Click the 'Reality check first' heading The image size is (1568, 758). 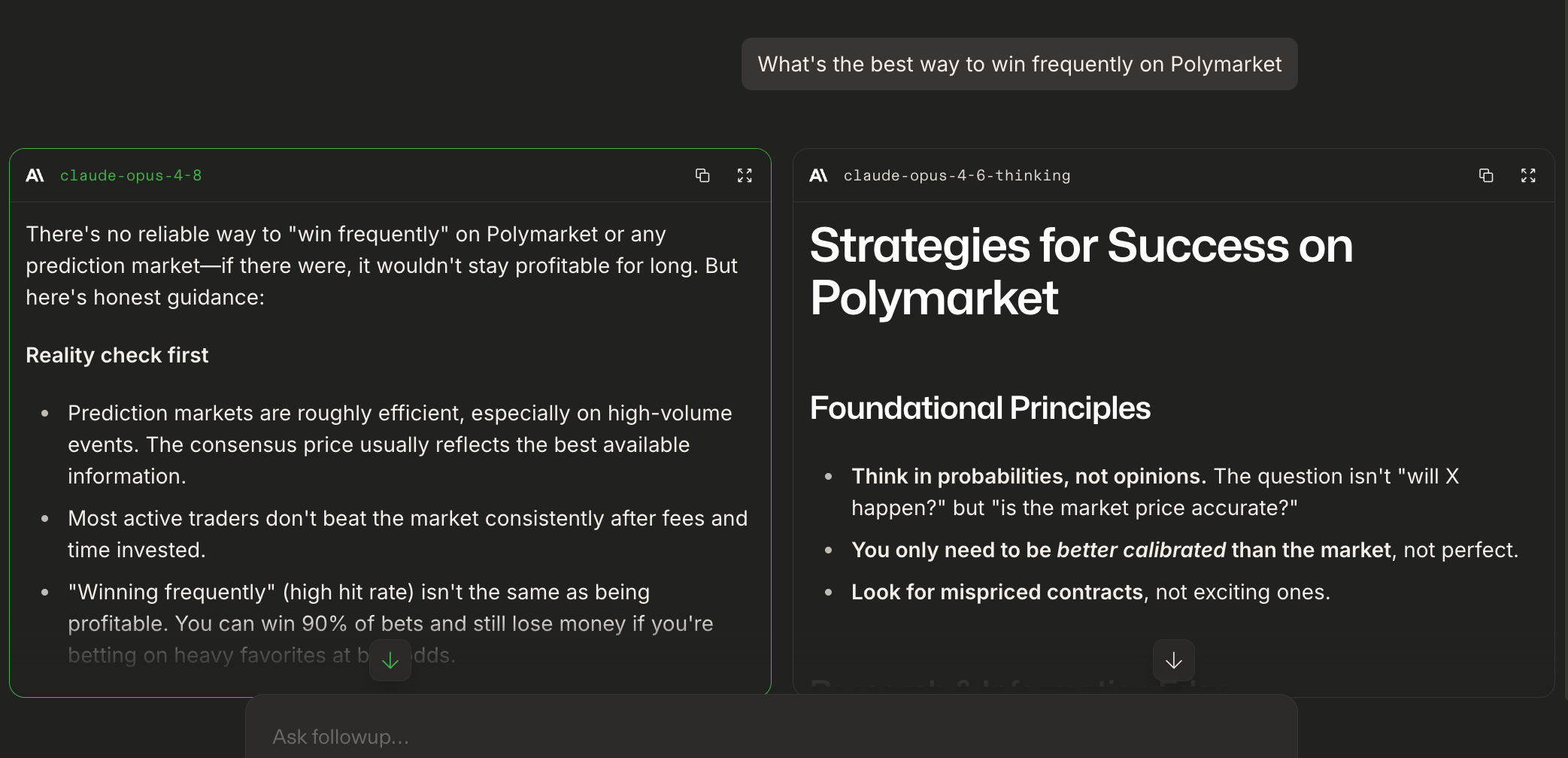(x=117, y=355)
